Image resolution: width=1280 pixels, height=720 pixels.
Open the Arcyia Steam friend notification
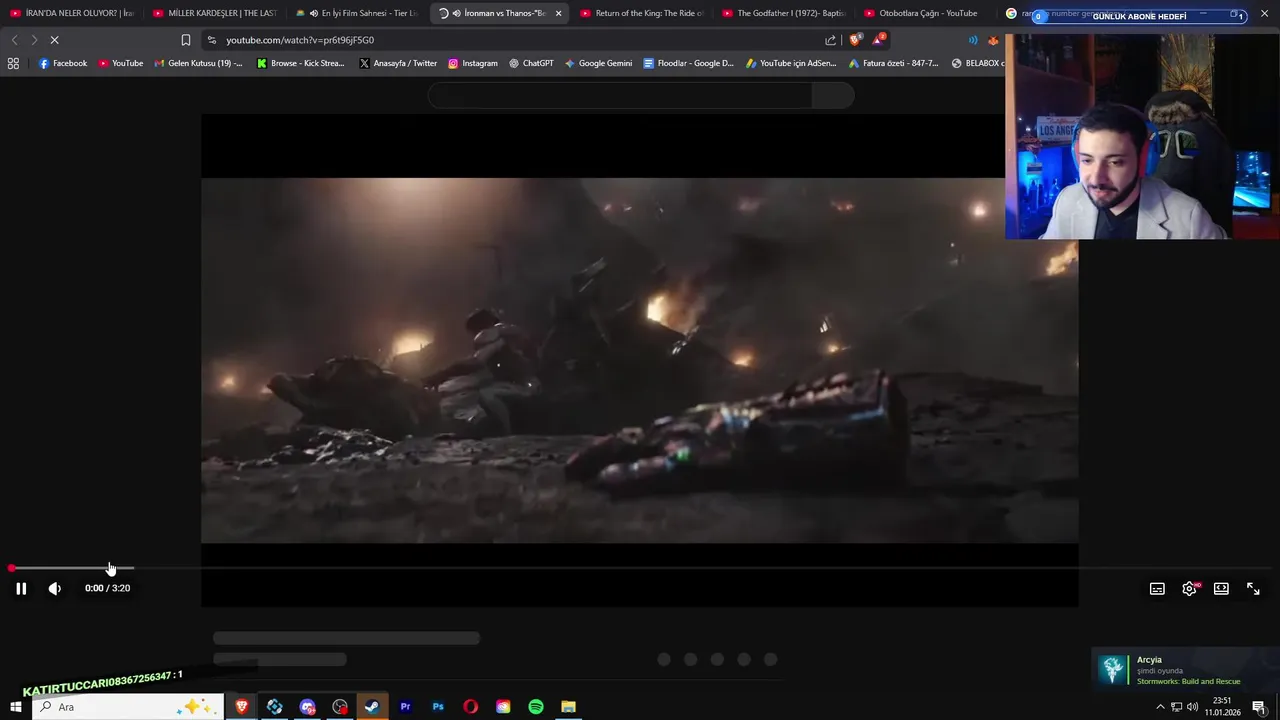(1185, 670)
